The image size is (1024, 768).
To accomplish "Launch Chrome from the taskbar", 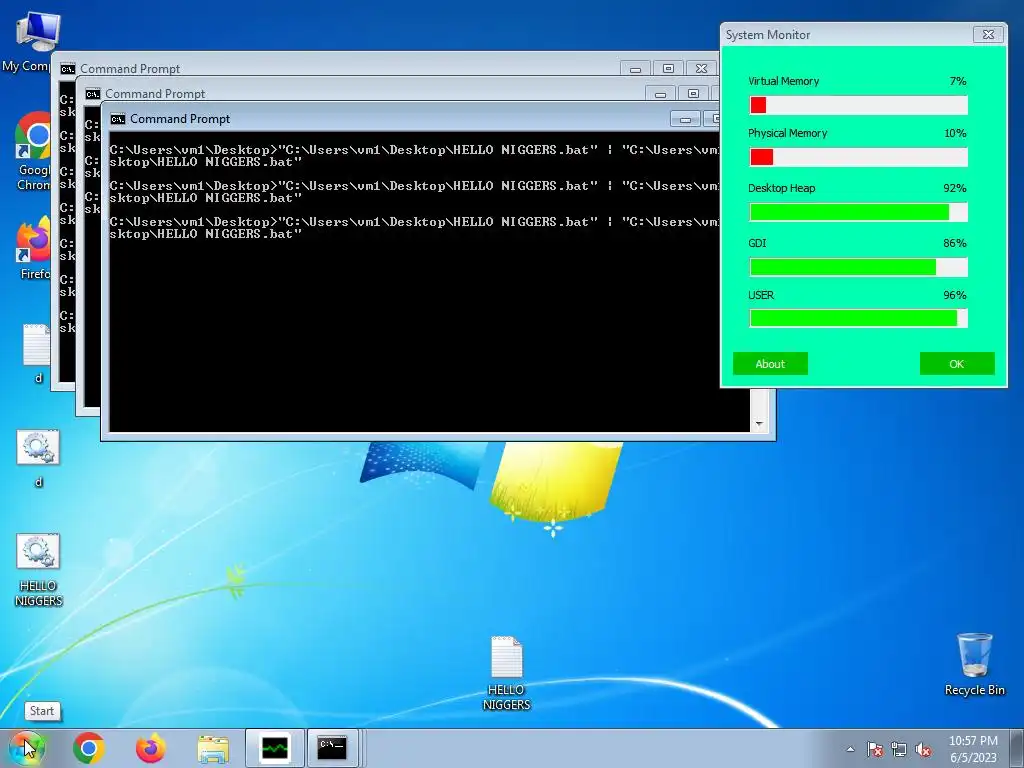I will (x=89, y=748).
